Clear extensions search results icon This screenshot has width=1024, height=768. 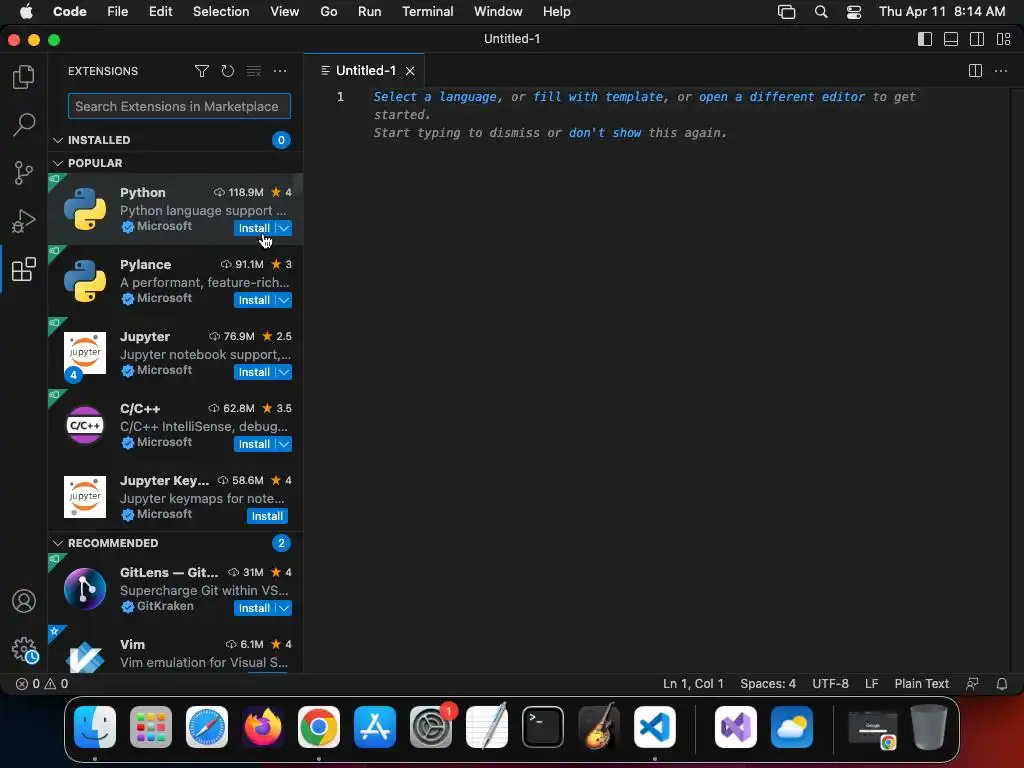[253, 71]
